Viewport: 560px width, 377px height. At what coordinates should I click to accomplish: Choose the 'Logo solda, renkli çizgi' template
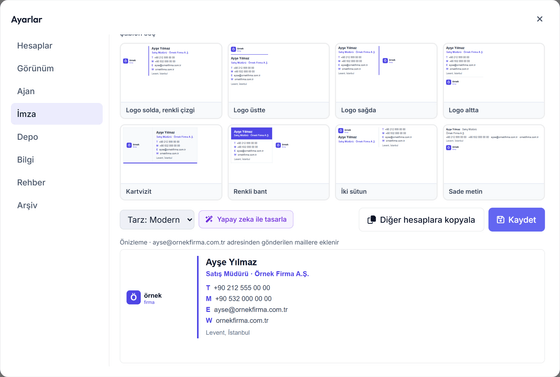point(171,81)
